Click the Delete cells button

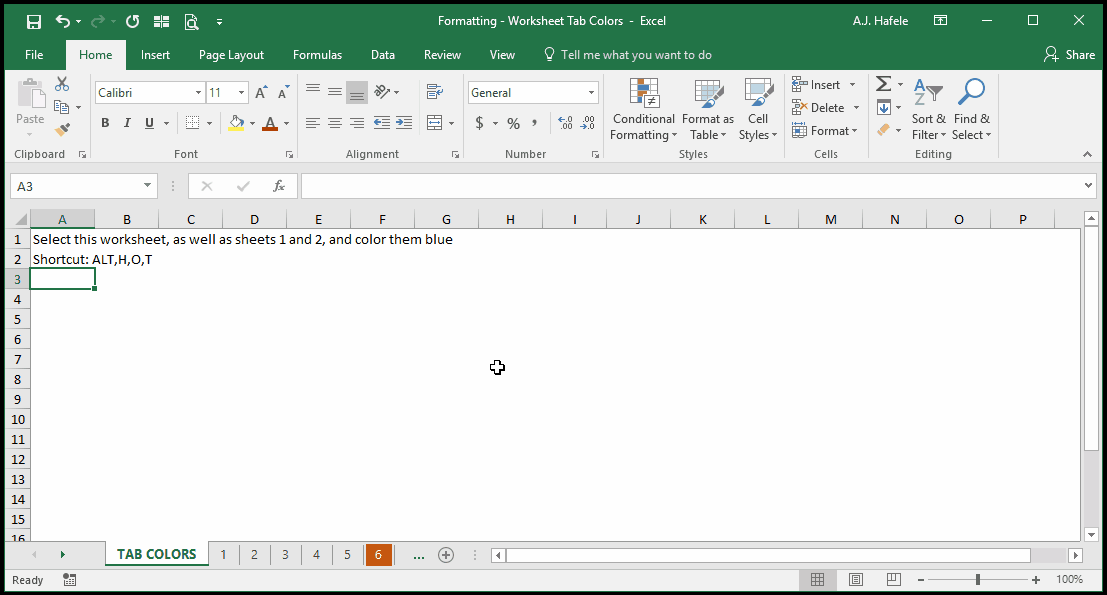point(825,108)
